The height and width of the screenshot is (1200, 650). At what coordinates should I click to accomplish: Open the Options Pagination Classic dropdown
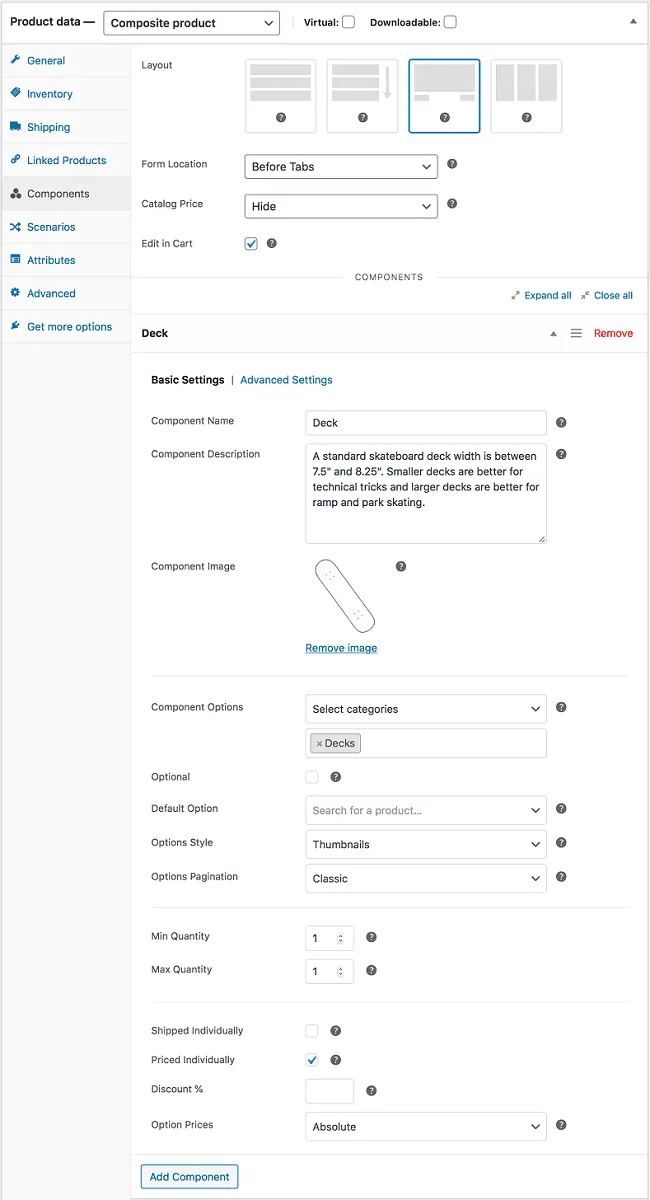(426, 878)
